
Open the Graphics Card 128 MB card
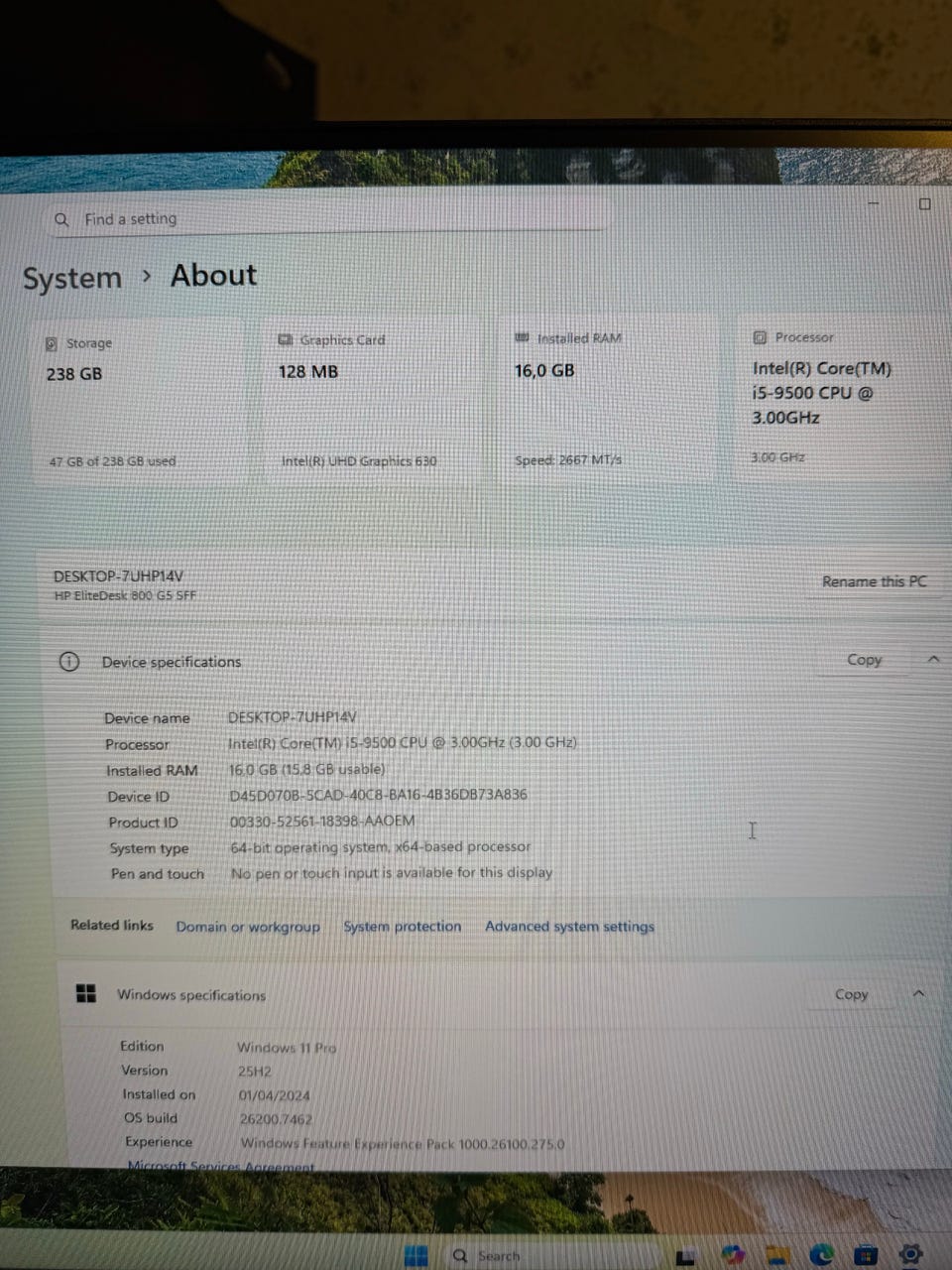(x=372, y=399)
